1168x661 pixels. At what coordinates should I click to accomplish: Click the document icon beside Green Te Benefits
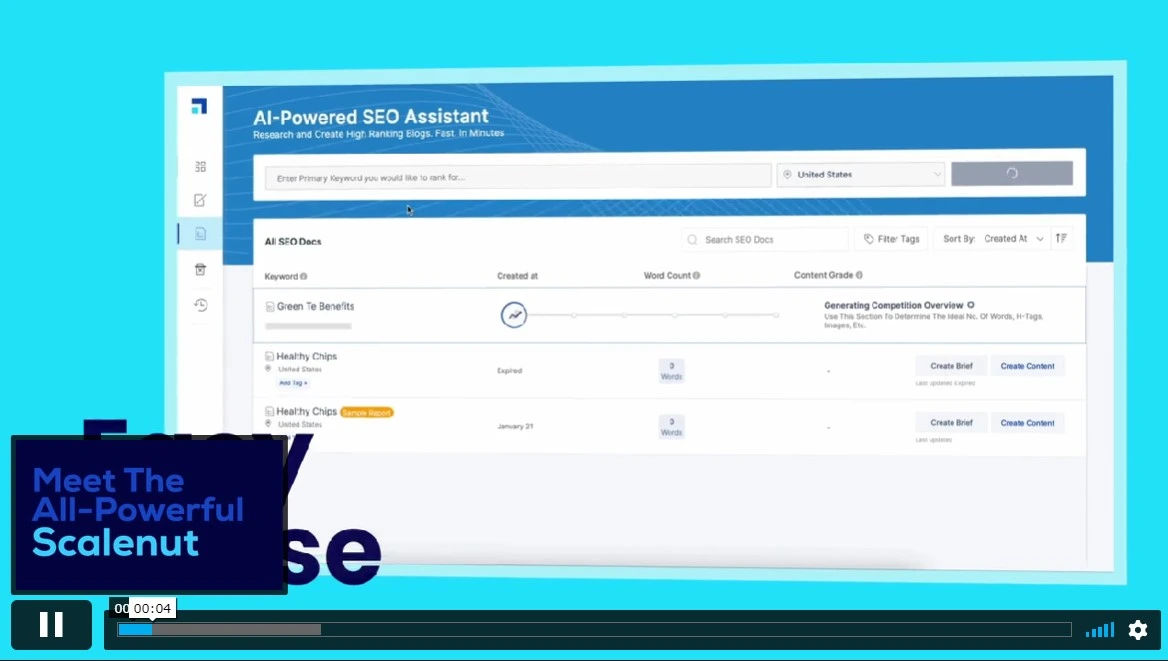(270, 306)
